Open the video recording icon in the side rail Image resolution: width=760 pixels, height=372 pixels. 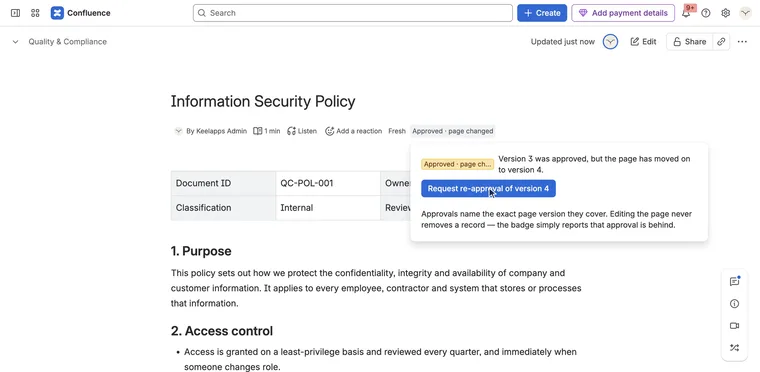coord(734,326)
